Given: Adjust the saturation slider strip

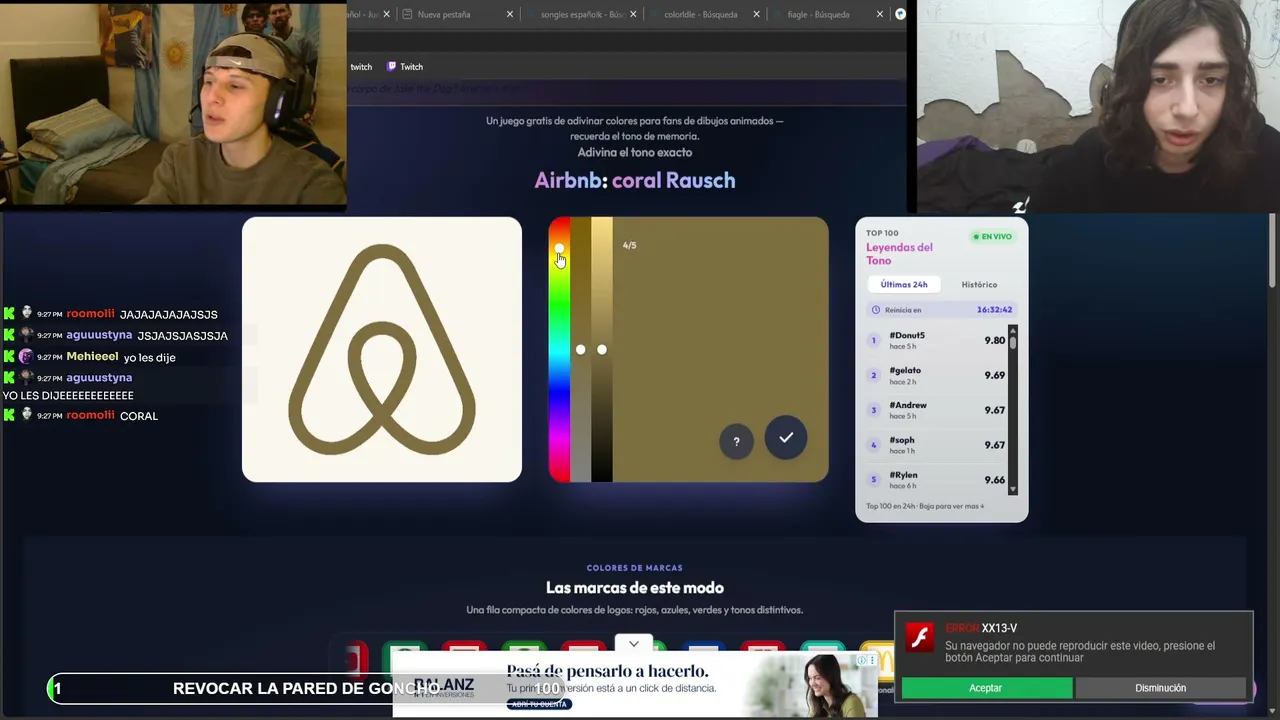Looking at the screenshot, I should [x=580, y=350].
